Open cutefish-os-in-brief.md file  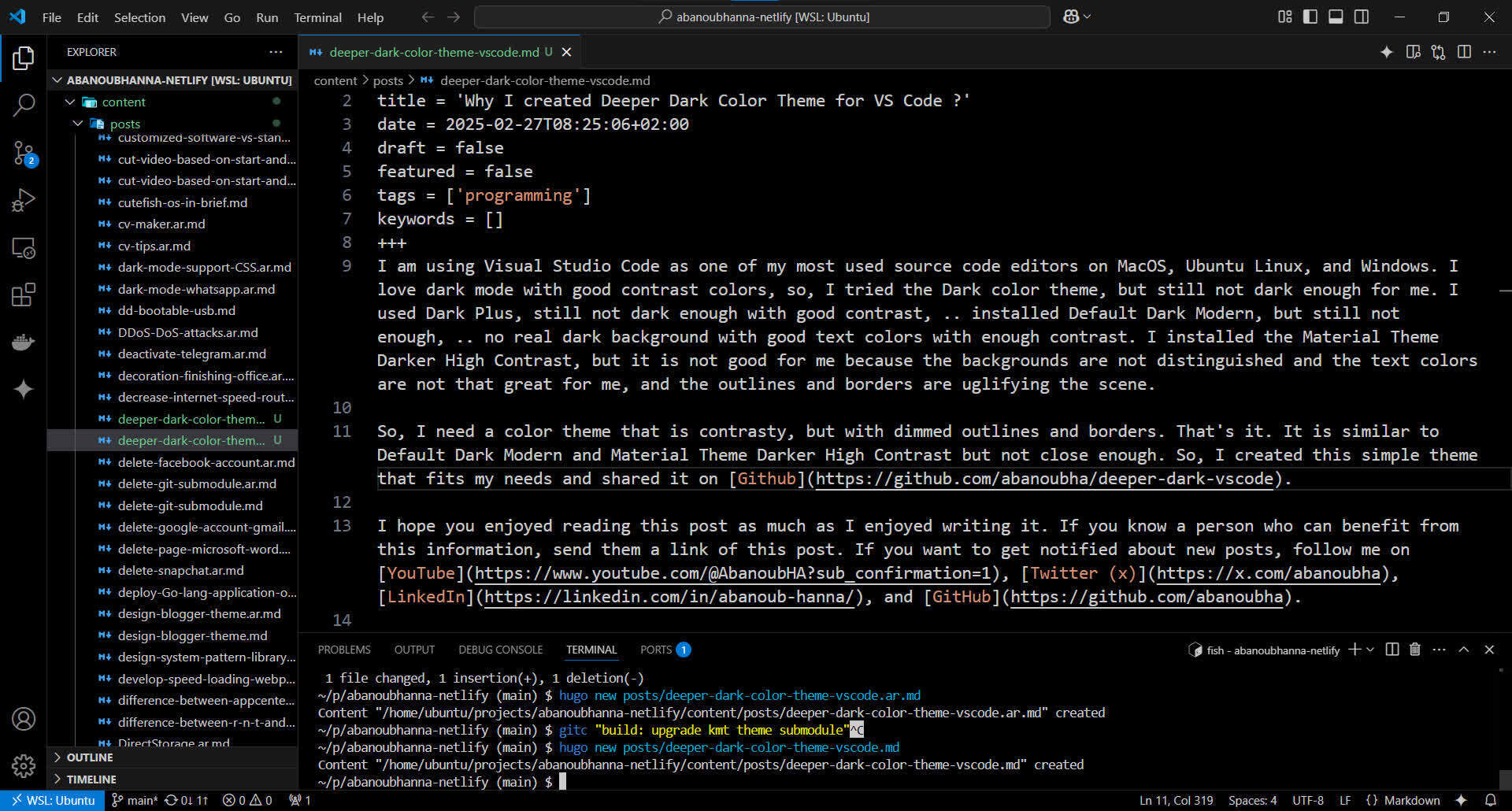click(182, 202)
